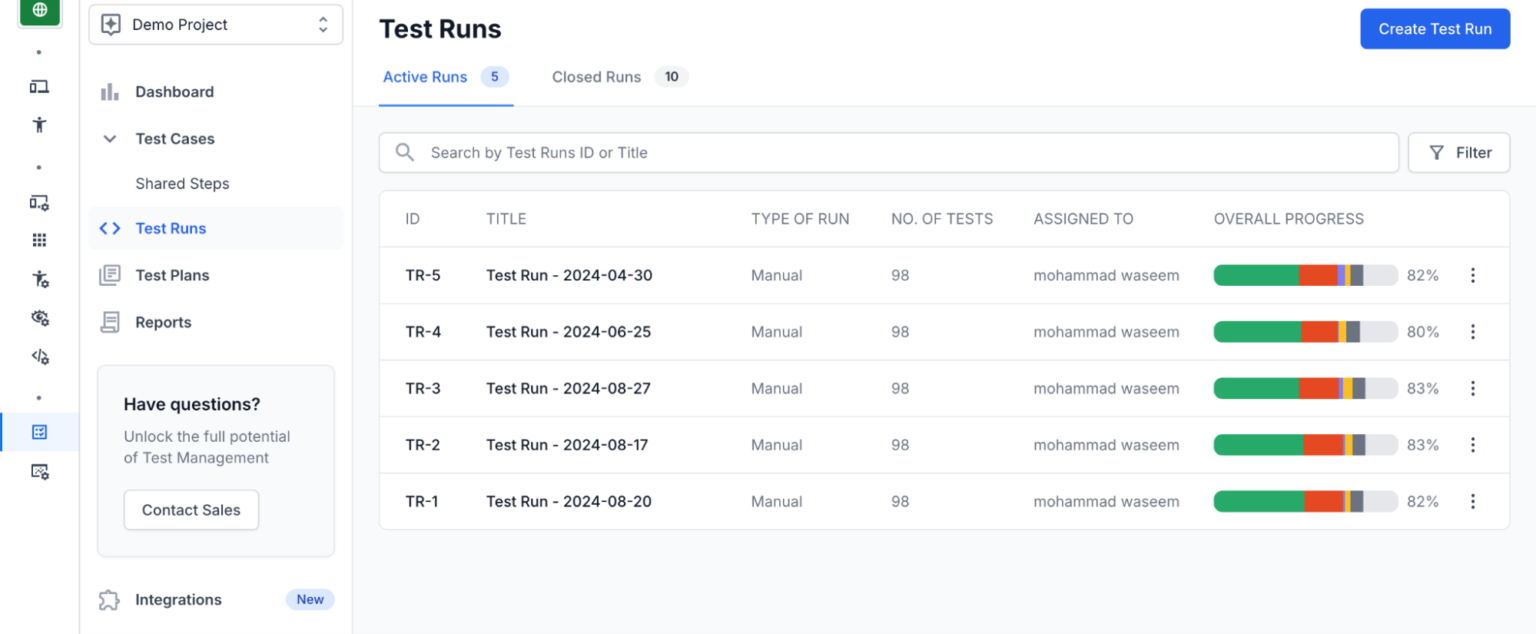Expand the Test Runs chevron in sidebar
The image size is (1536, 634).
coord(109,227)
